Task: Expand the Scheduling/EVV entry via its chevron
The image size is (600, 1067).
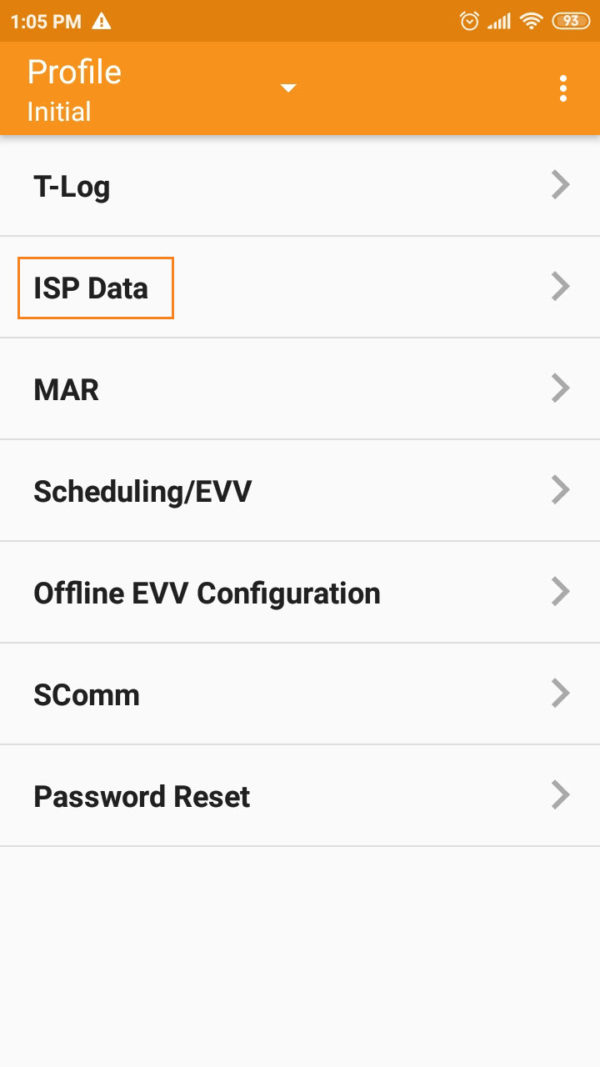Action: (x=559, y=490)
